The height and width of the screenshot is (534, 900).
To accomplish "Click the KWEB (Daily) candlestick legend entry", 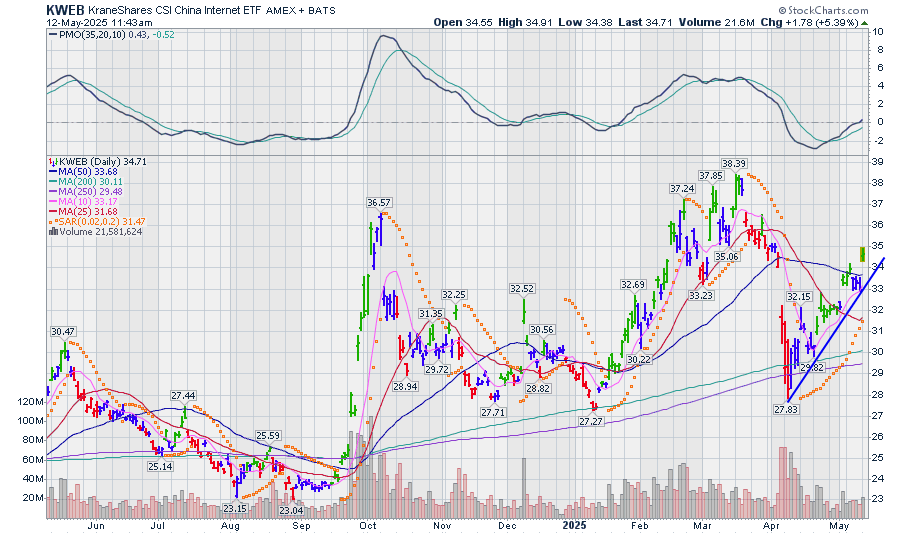I will click(x=98, y=161).
